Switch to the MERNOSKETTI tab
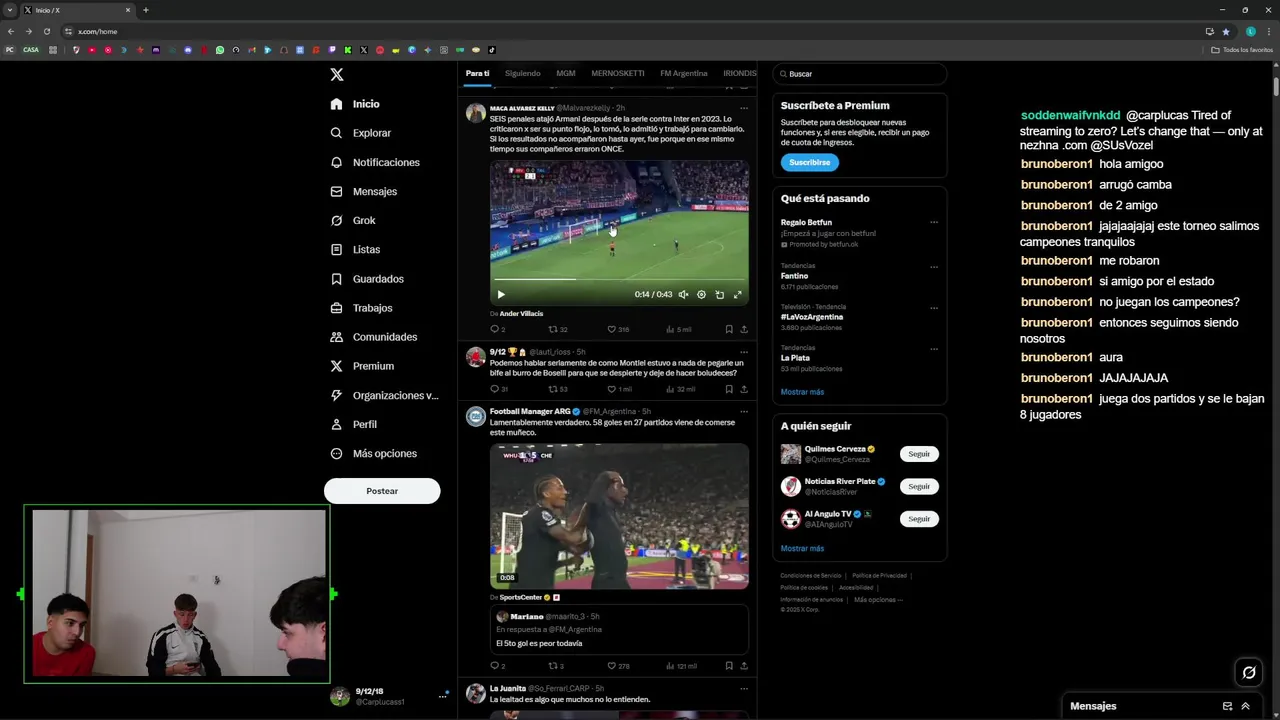This screenshot has height=720, width=1280. pos(617,73)
